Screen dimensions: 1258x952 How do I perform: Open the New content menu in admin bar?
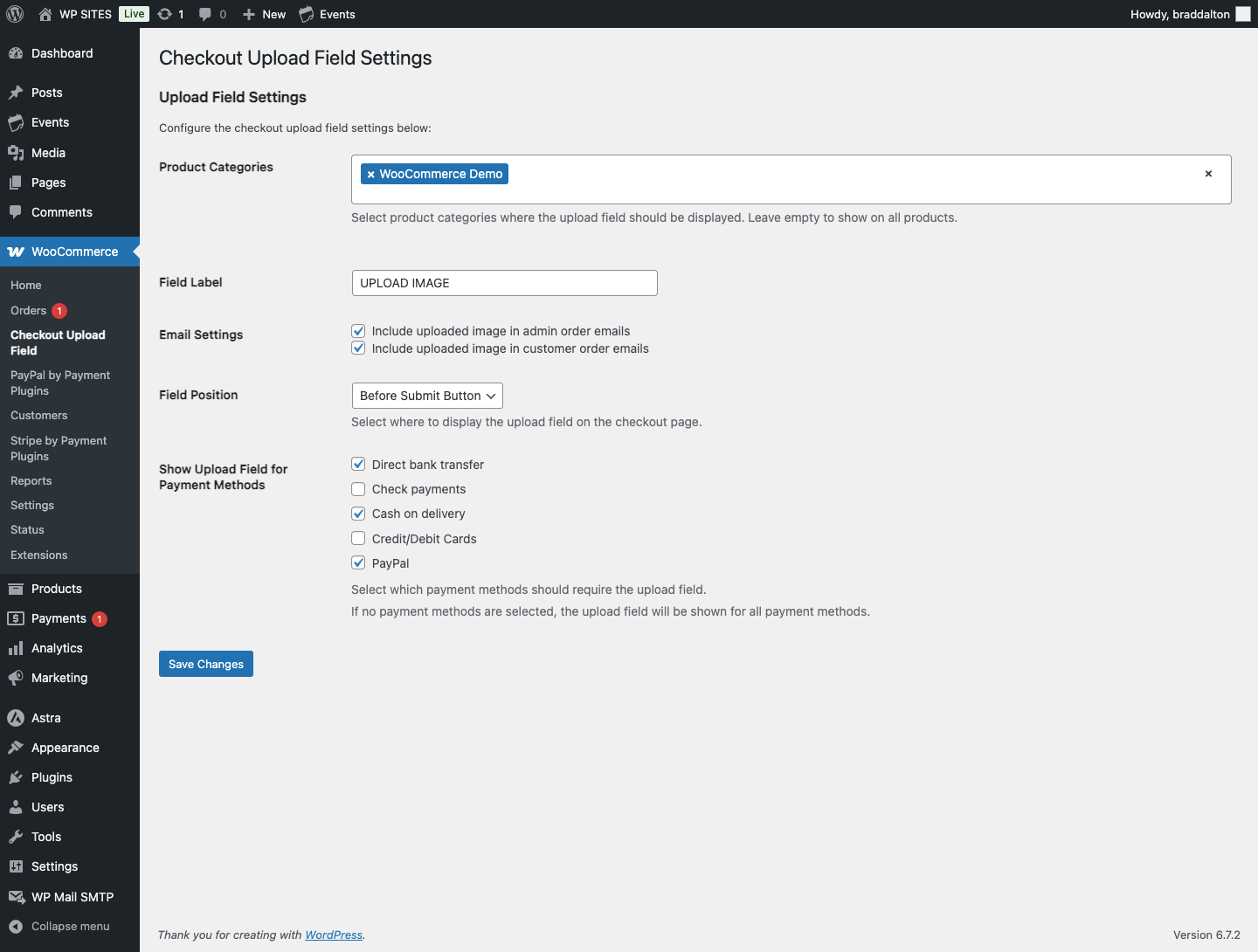click(264, 14)
